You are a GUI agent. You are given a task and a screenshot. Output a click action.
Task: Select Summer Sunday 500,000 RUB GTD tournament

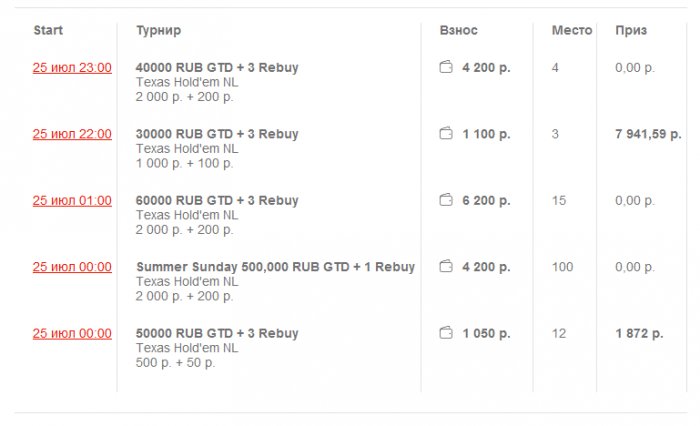(x=275, y=267)
